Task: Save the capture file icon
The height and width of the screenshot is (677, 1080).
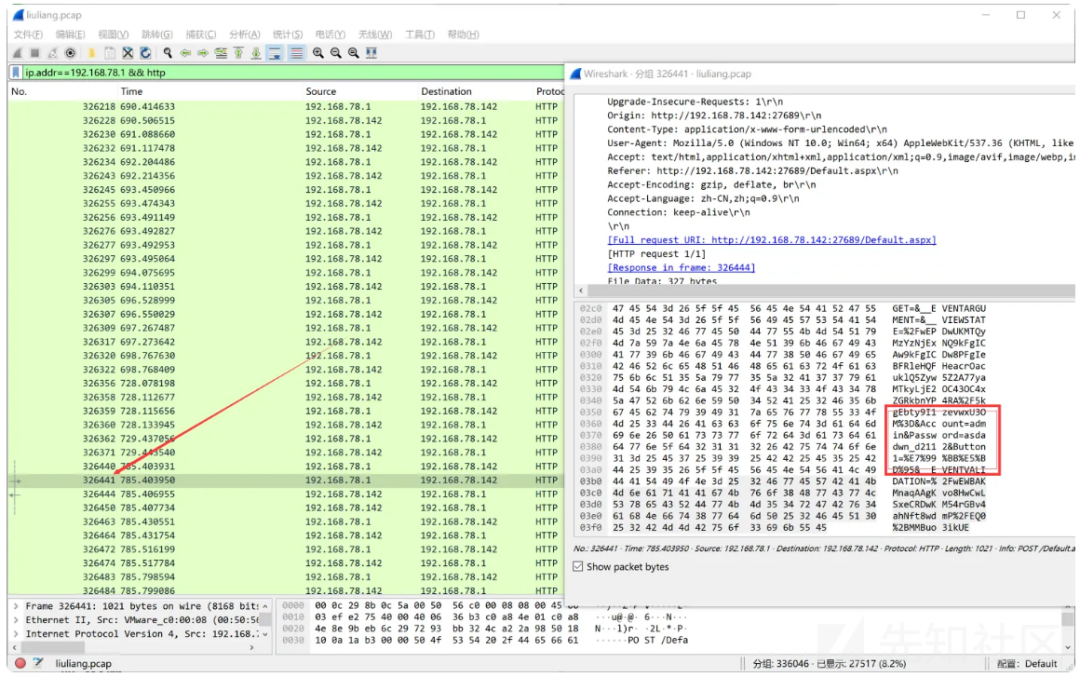Action: point(110,53)
